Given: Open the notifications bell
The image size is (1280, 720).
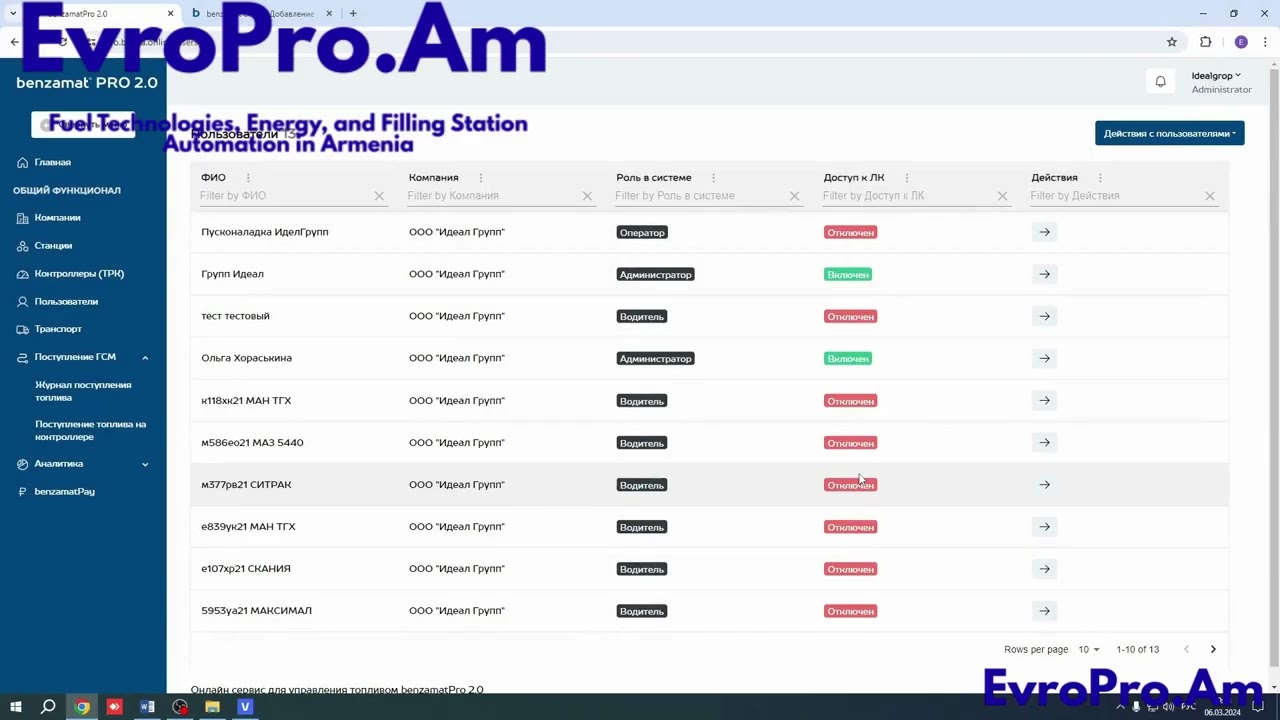Looking at the screenshot, I should pos(1160,82).
